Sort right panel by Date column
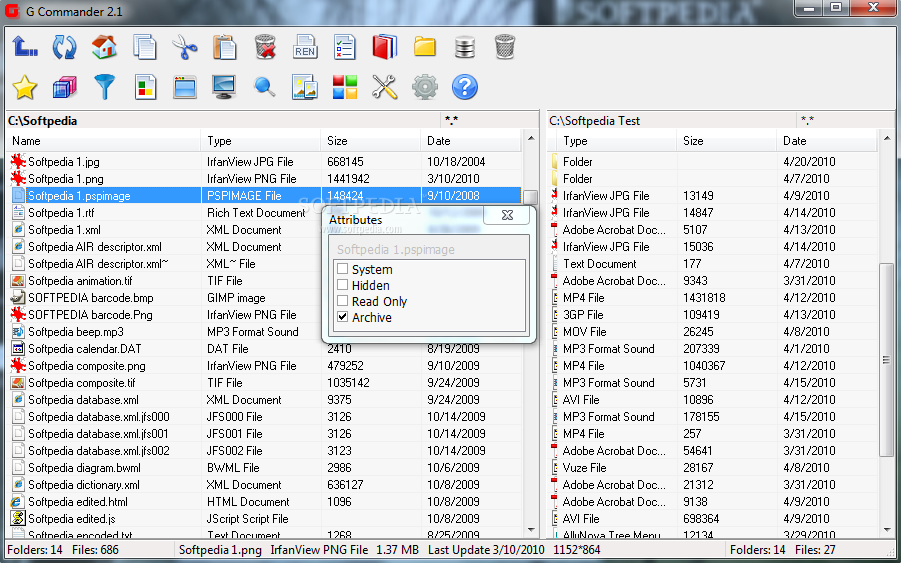Viewport: 901px width, 563px height. tap(827, 141)
